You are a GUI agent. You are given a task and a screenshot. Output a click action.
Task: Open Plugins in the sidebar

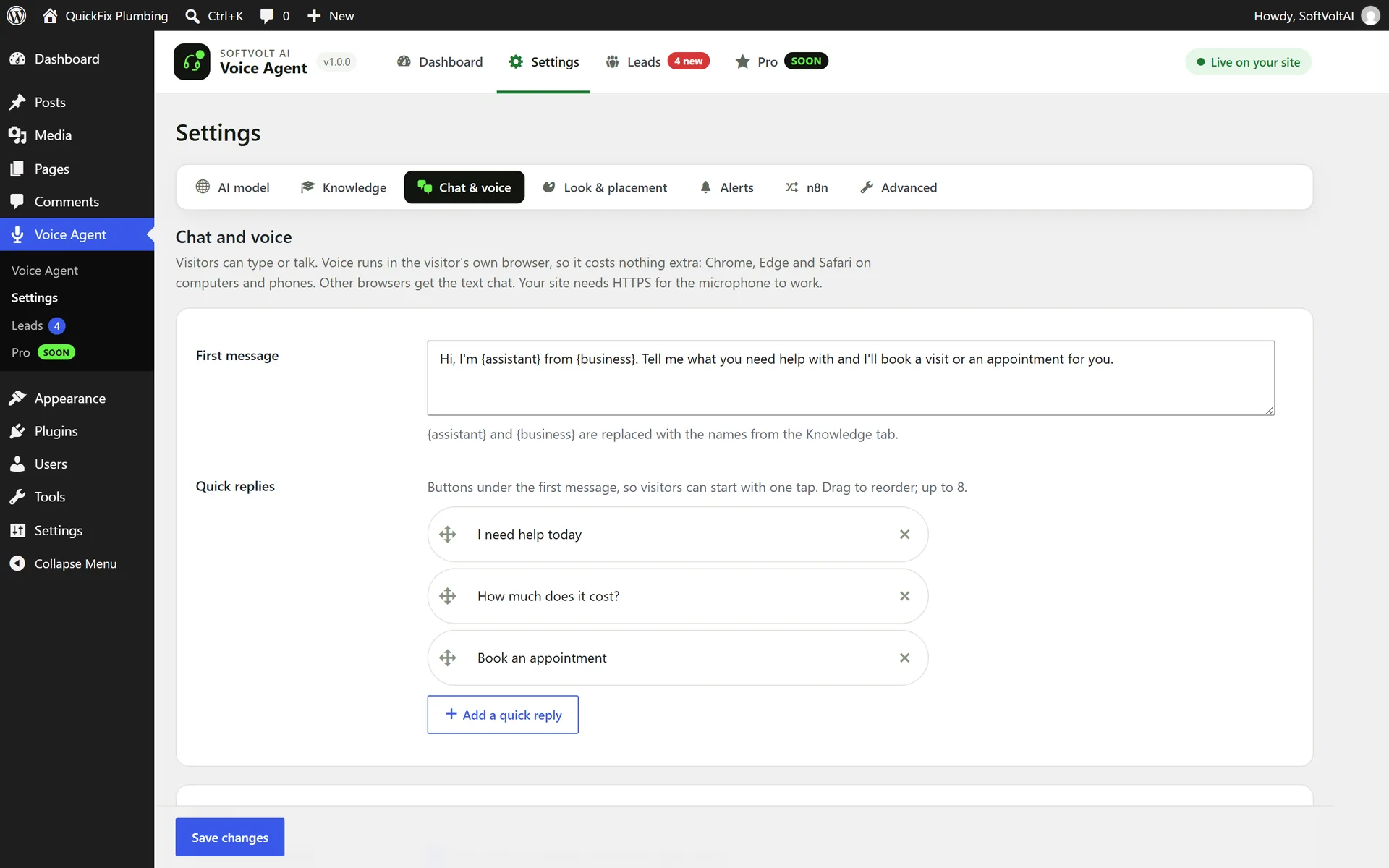[x=77, y=431]
